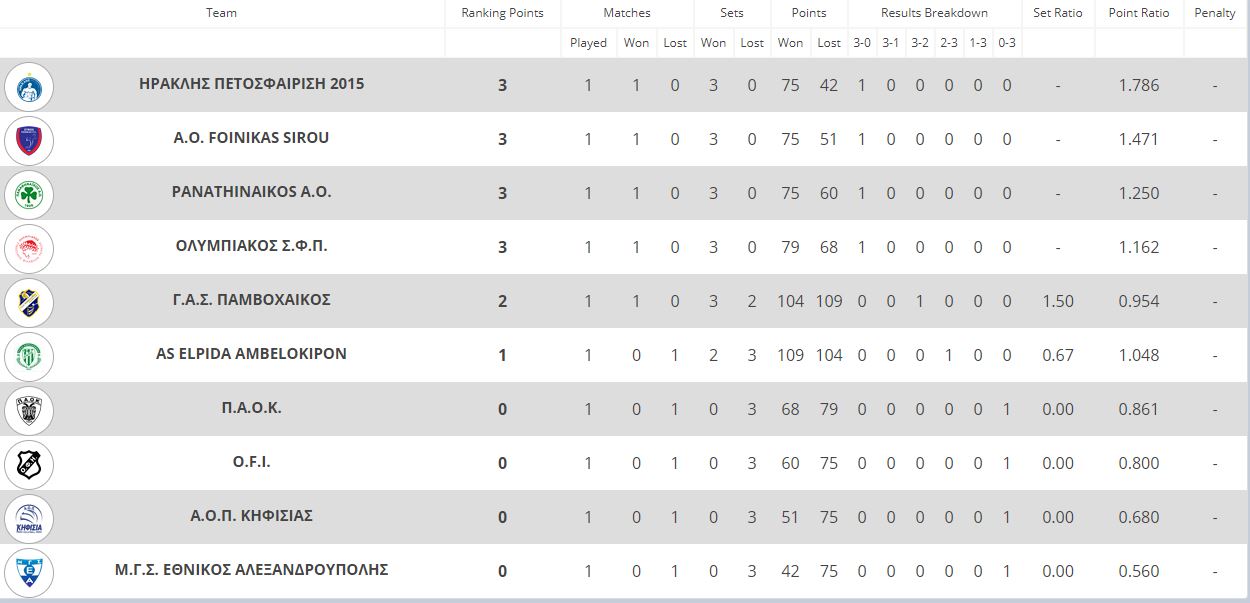Viewport: 1250px width, 603px height.
Task: Click the Α.Ο.Π. ΚΗΦΙΣΙΑΣ team logo
Action: pos(29,518)
